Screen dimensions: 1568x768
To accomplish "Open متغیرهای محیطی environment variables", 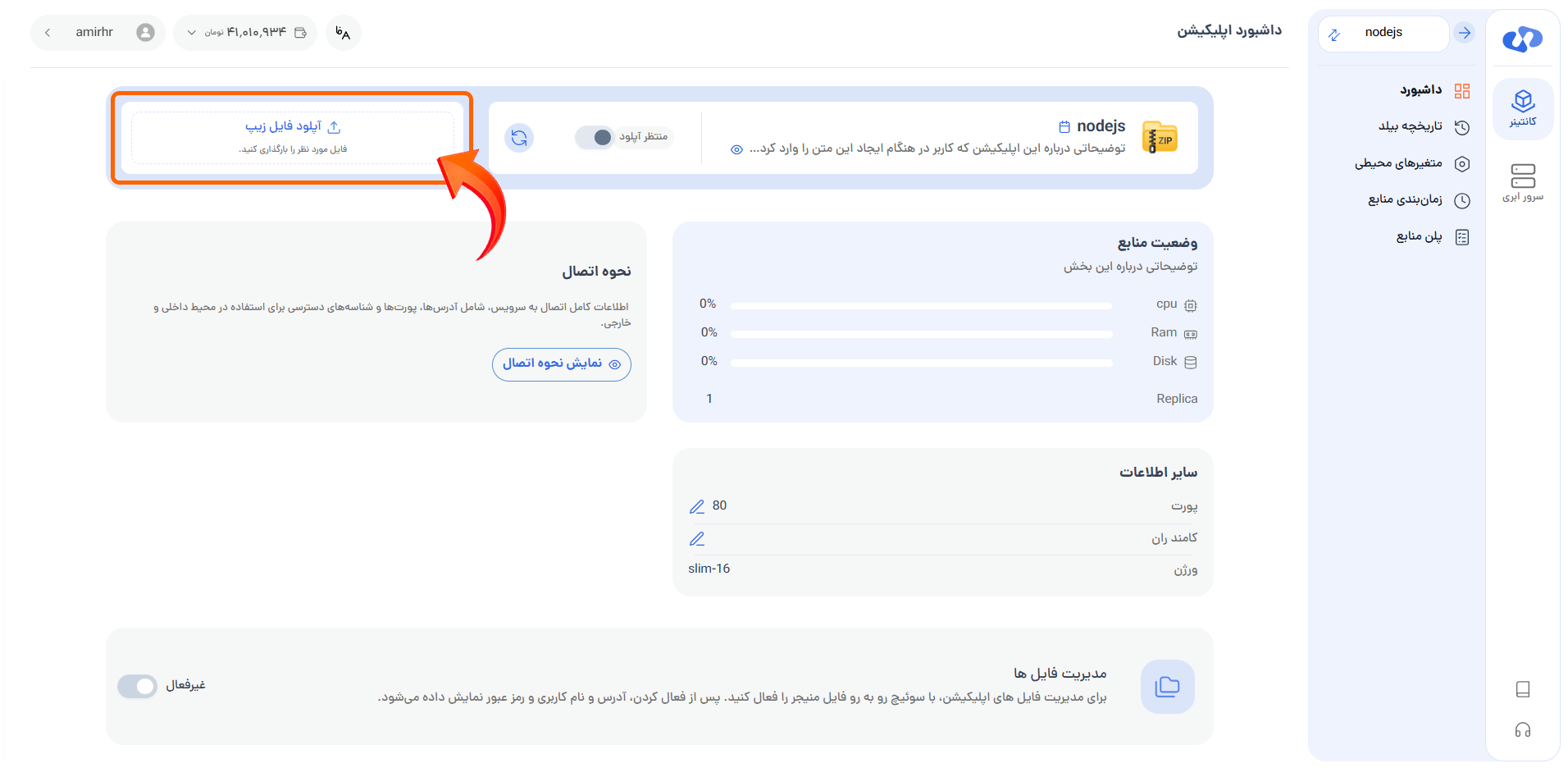I will pyautogui.click(x=1411, y=163).
